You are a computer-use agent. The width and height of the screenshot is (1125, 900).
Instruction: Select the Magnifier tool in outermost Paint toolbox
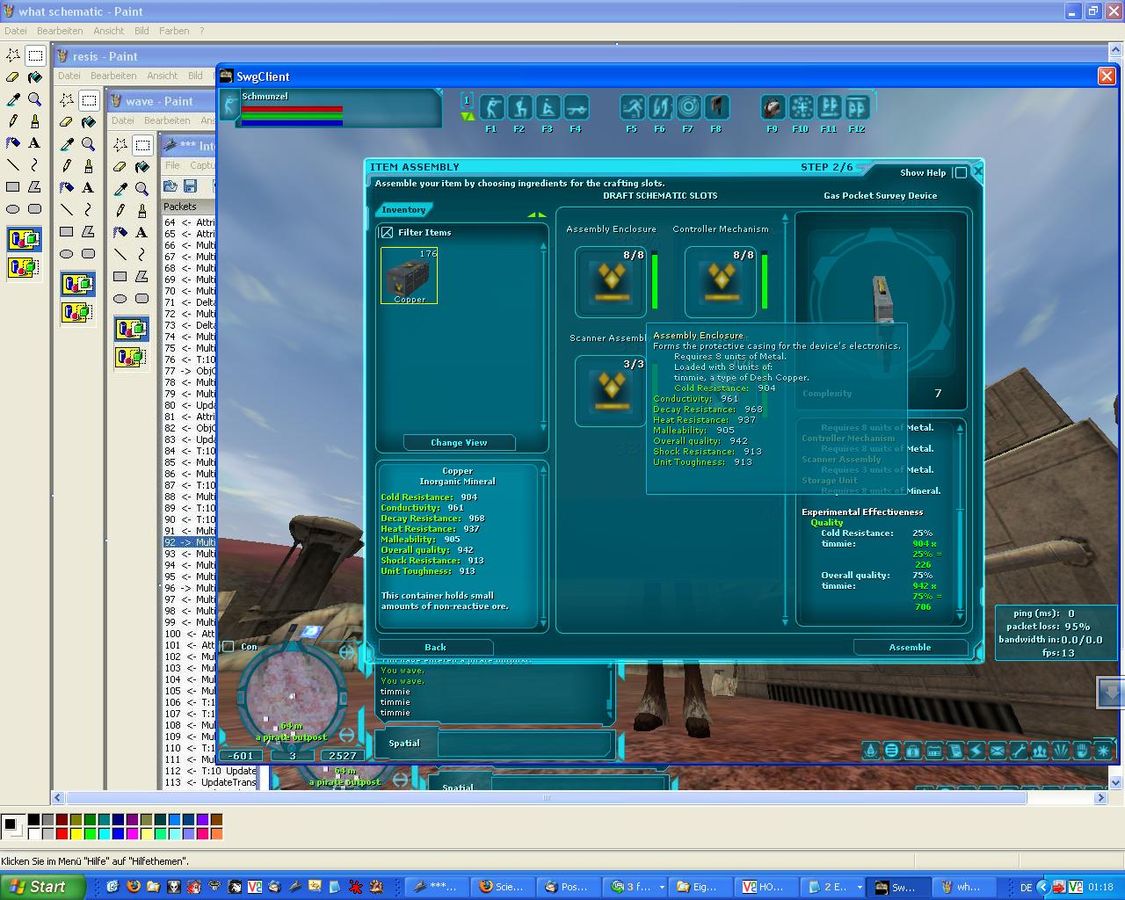click(34, 99)
